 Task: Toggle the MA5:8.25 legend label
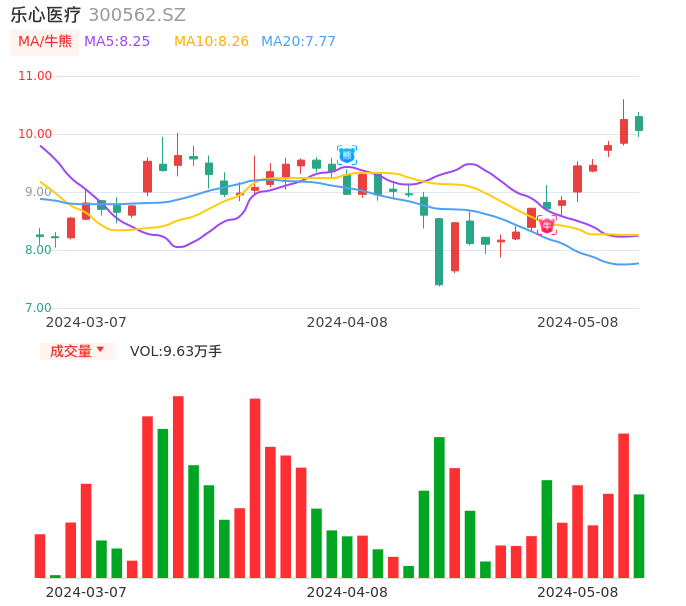tap(117, 42)
